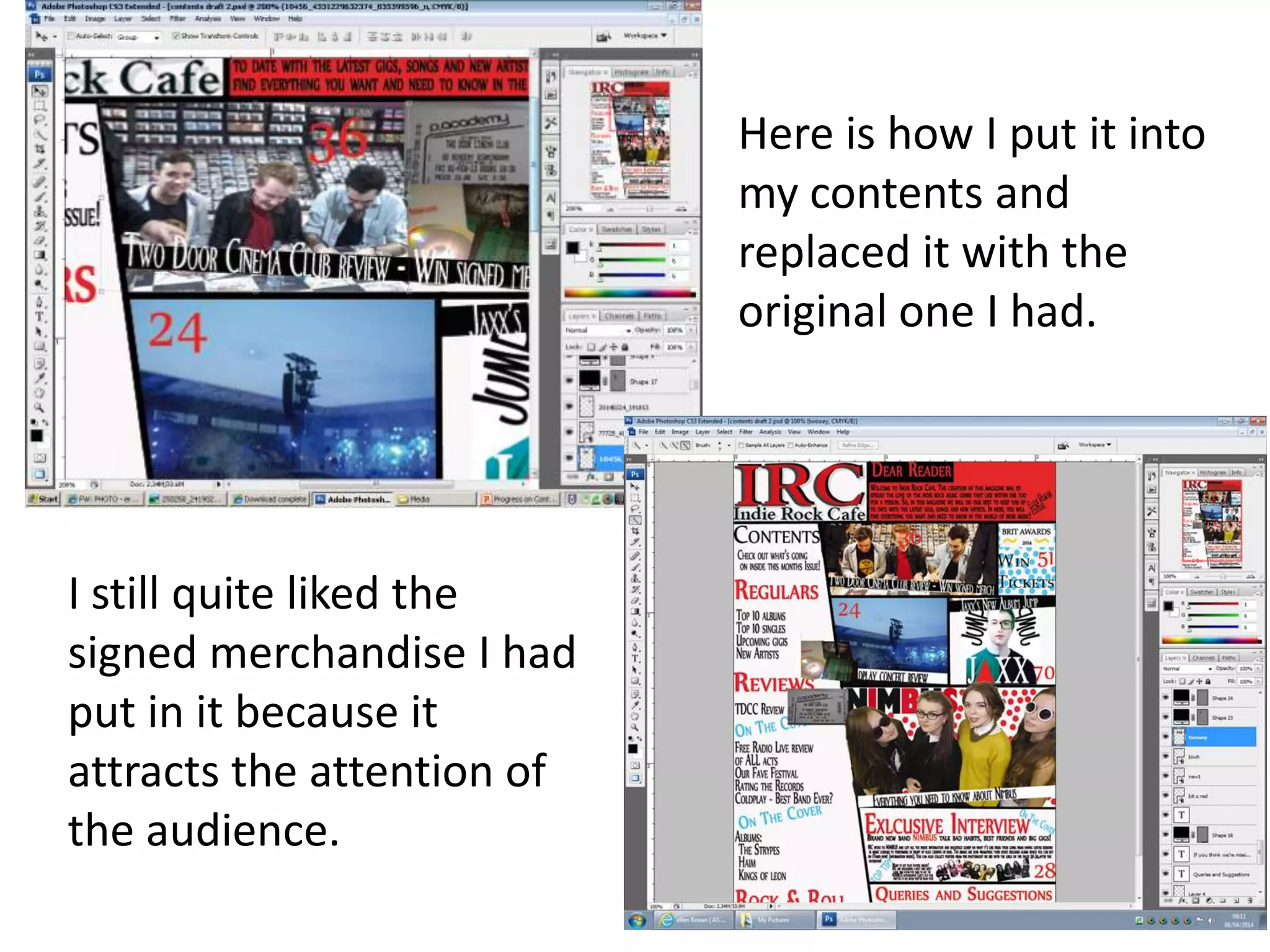Select the Lasso tool in the 100% window
The height and width of the screenshot is (952, 1270).
point(635,509)
